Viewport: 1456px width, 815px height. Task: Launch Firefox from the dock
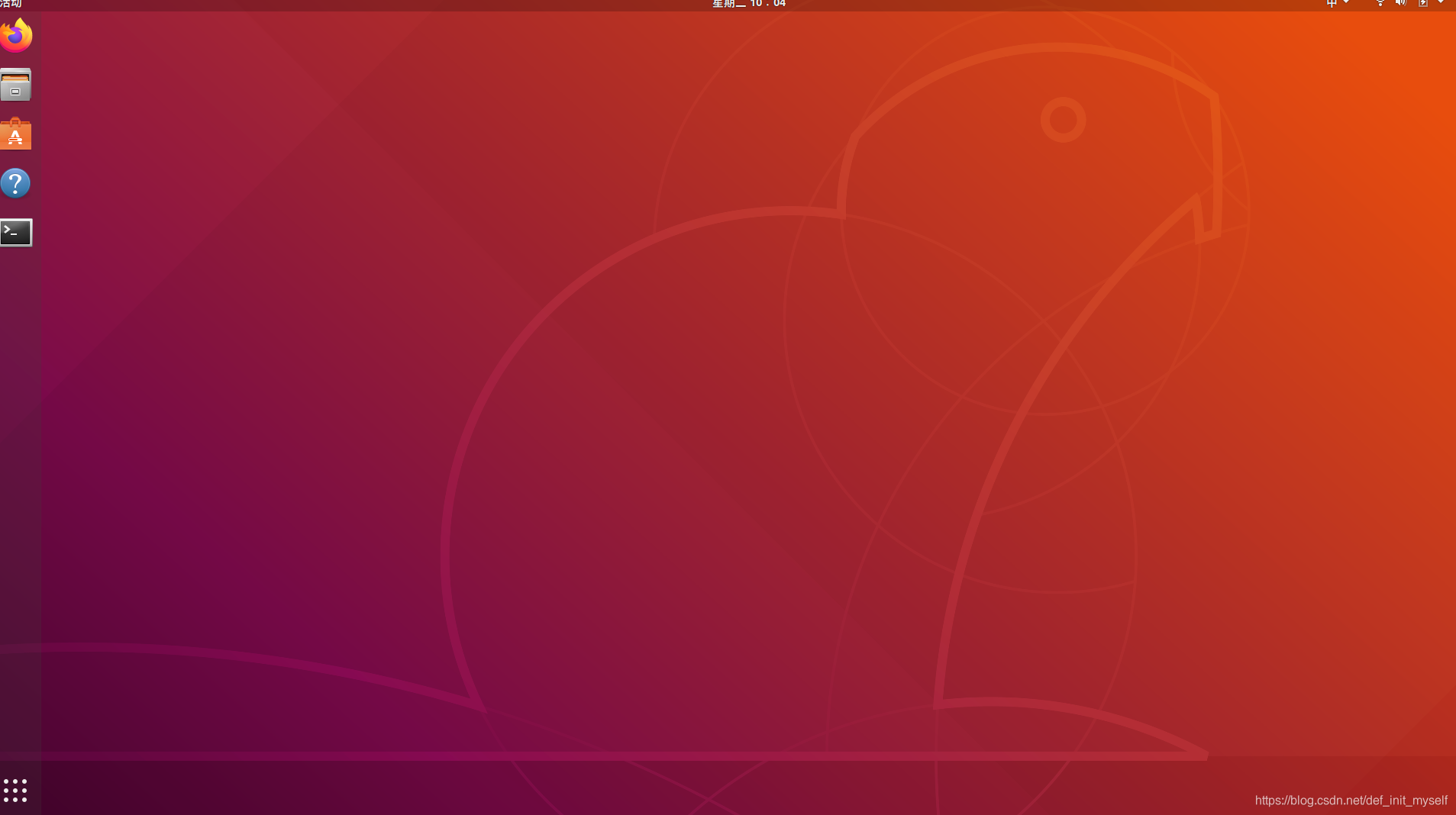[16, 35]
